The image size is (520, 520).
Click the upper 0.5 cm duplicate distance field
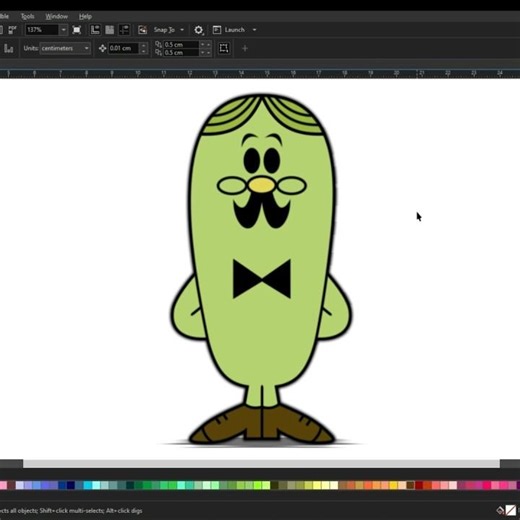181,44
